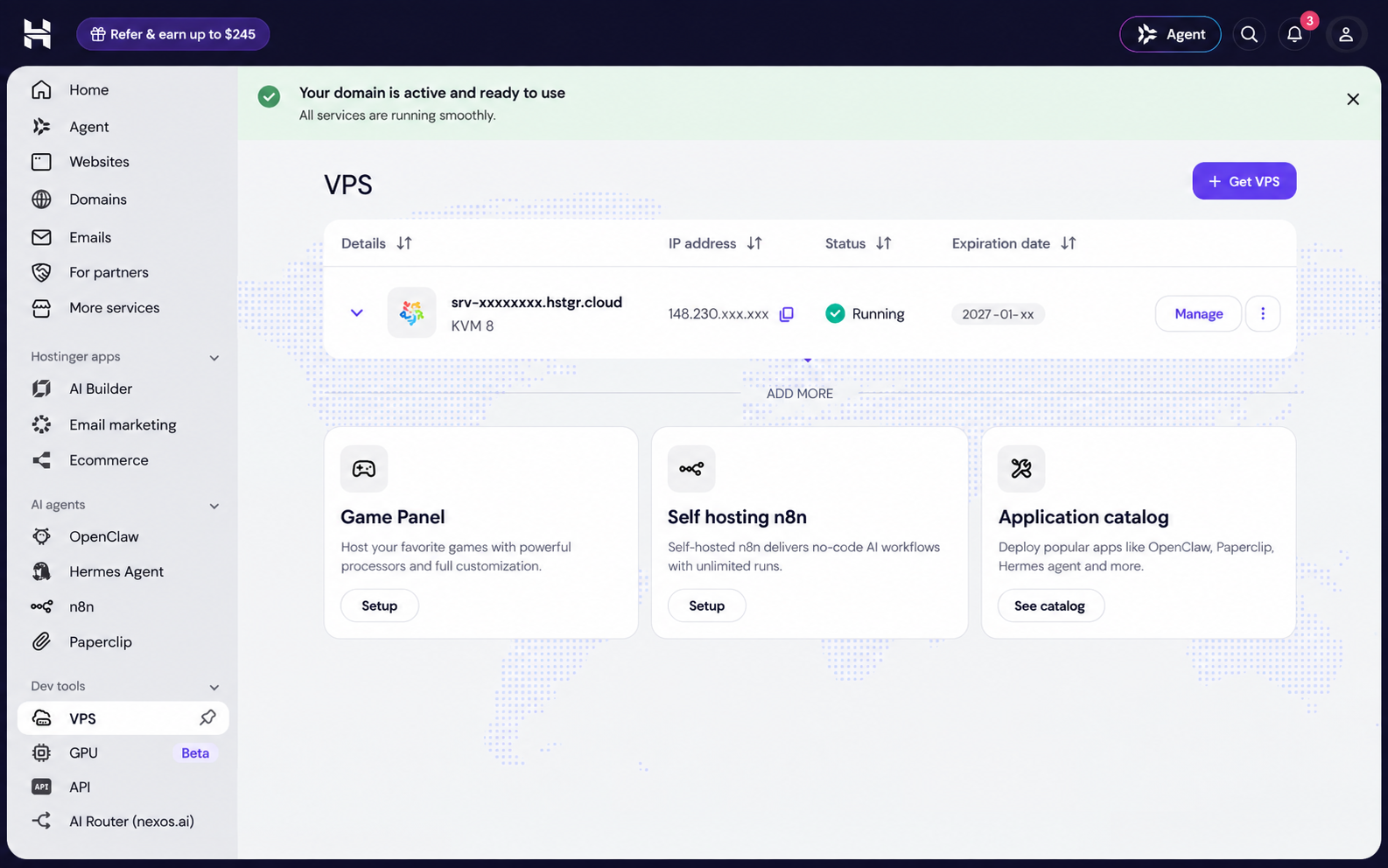The image size is (1388, 868).
Task: Open the search magnifier icon
Action: [x=1249, y=34]
